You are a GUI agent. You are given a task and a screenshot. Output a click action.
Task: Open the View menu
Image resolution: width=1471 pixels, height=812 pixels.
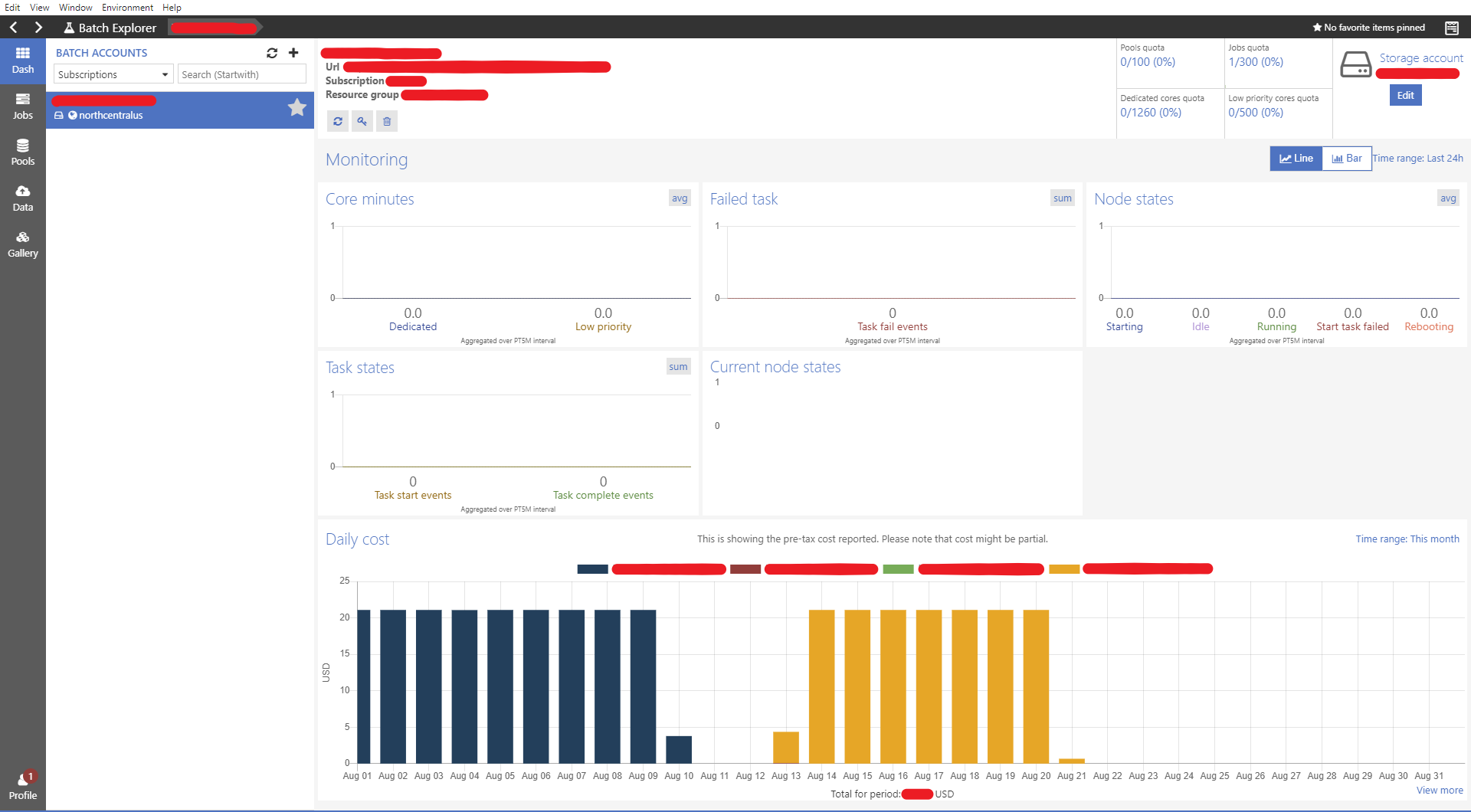pyautogui.click(x=39, y=8)
